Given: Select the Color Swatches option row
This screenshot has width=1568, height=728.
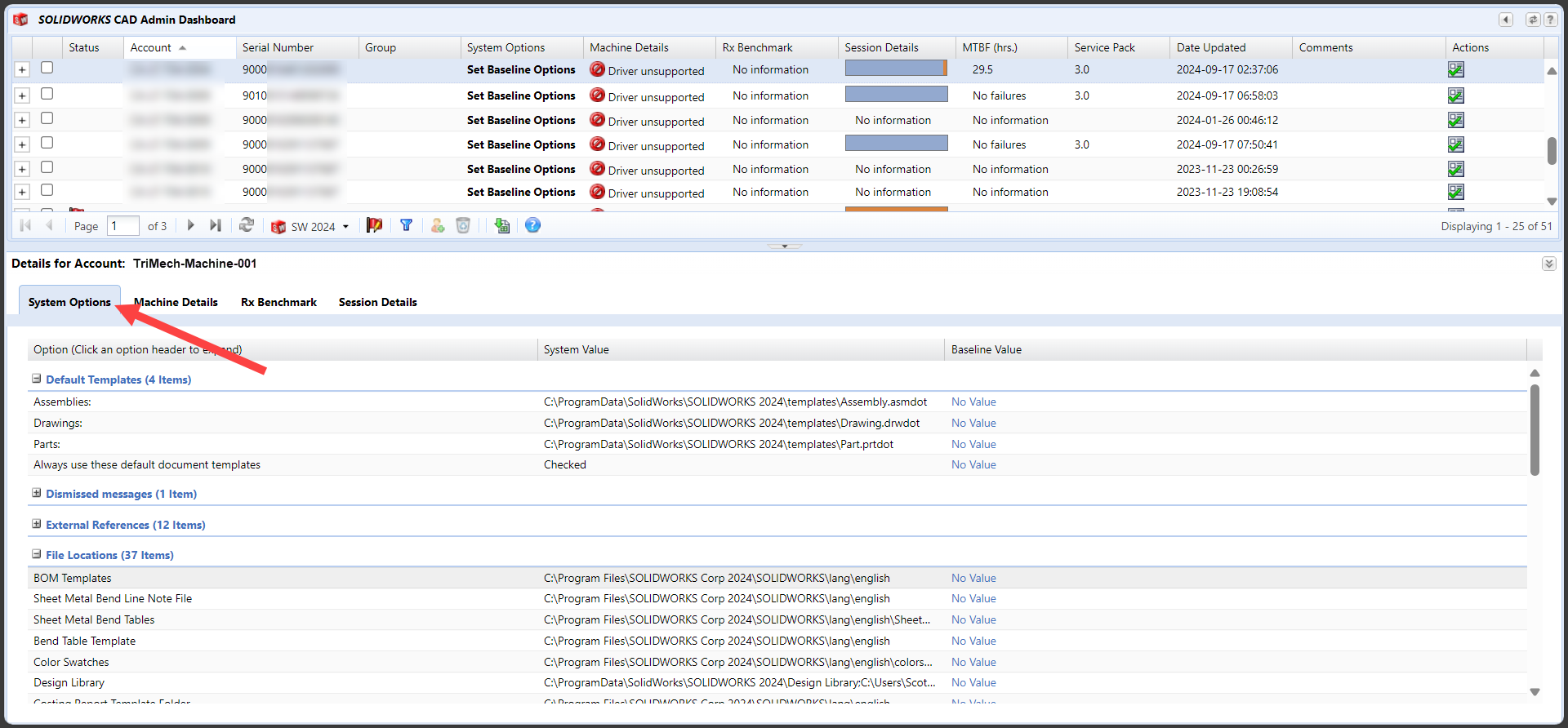Looking at the screenshot, I should 777,662.
